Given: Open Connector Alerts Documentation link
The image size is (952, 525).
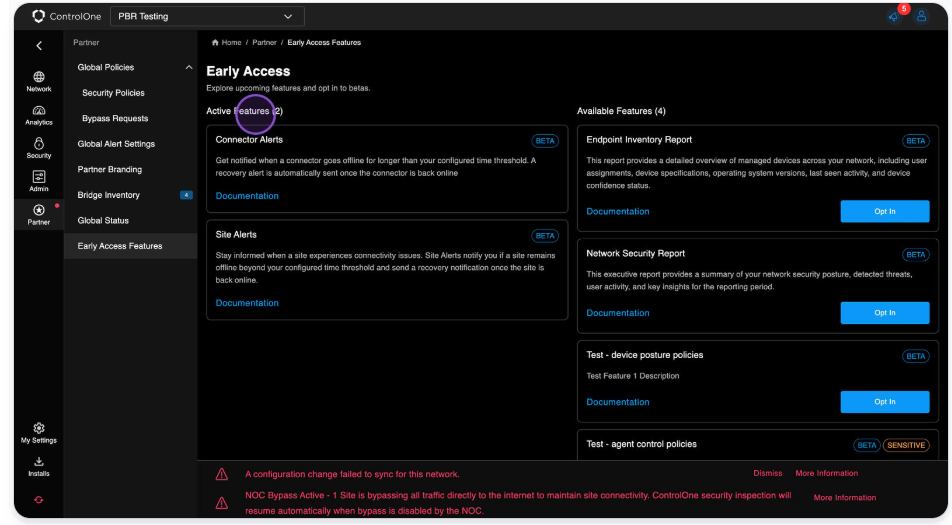Looking at the screenshot, I should pos(247,196).
